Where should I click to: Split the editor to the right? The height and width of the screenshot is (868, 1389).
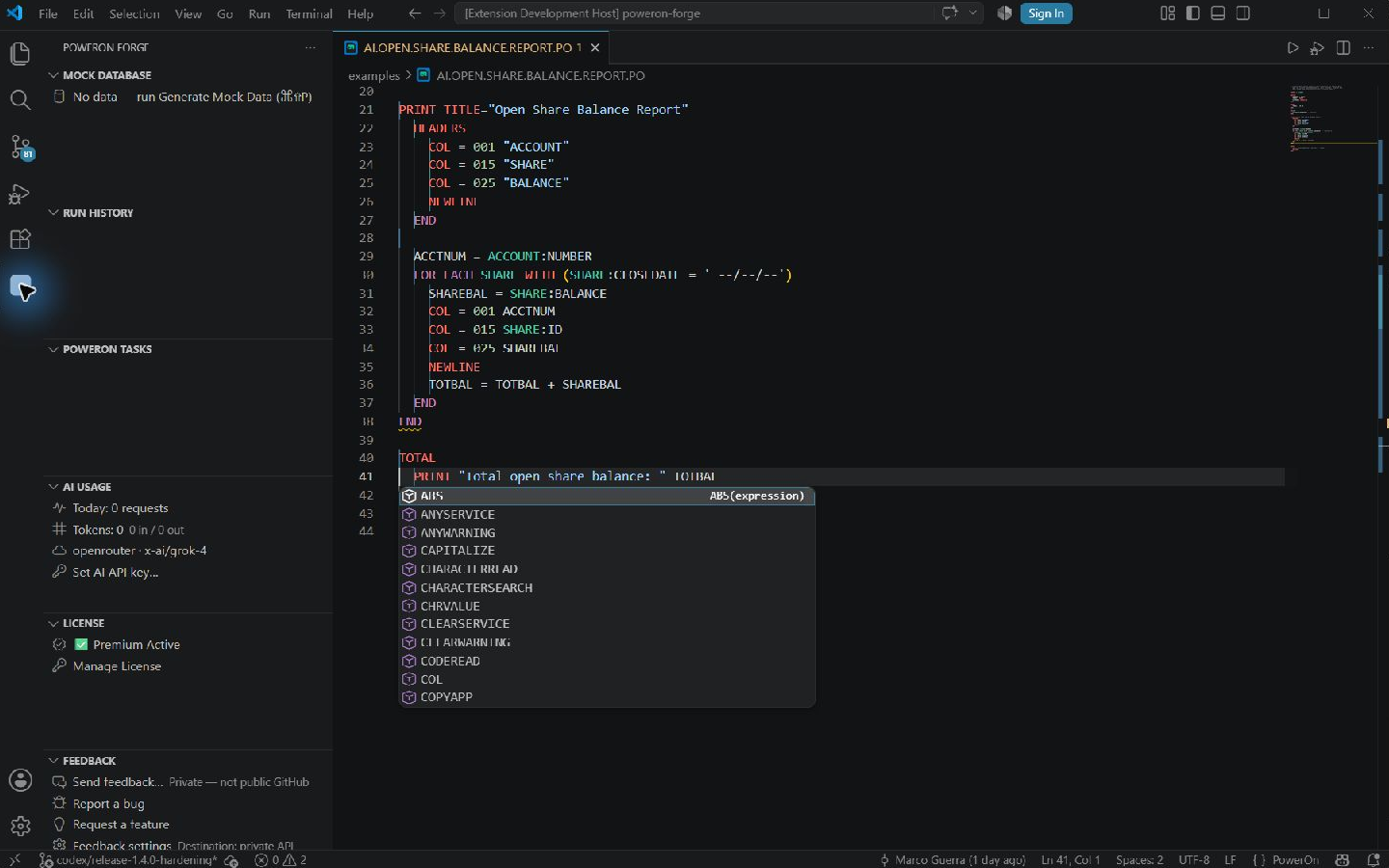[1343, 47]
